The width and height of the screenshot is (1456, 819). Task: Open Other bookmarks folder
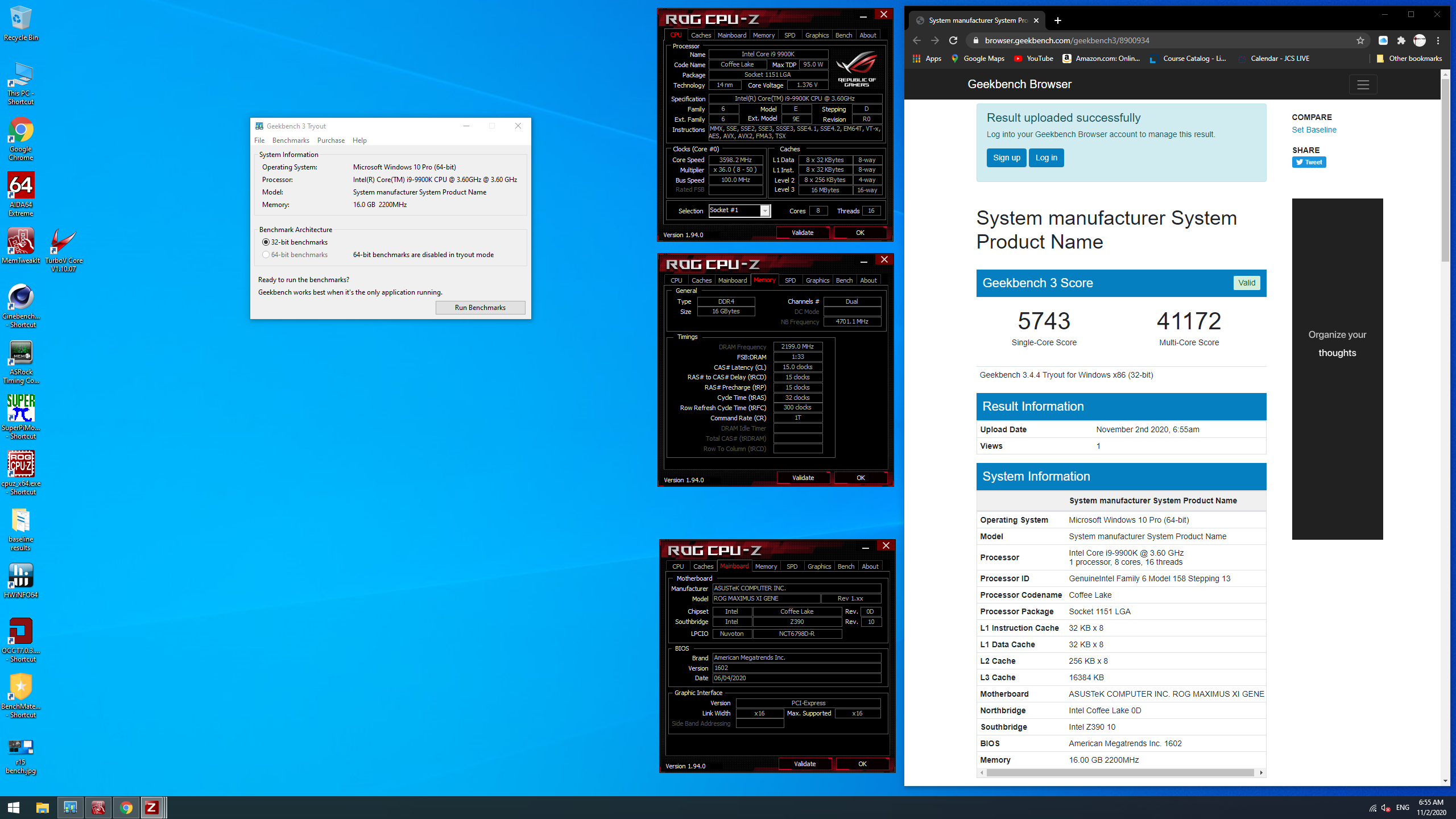(1409, 59)
